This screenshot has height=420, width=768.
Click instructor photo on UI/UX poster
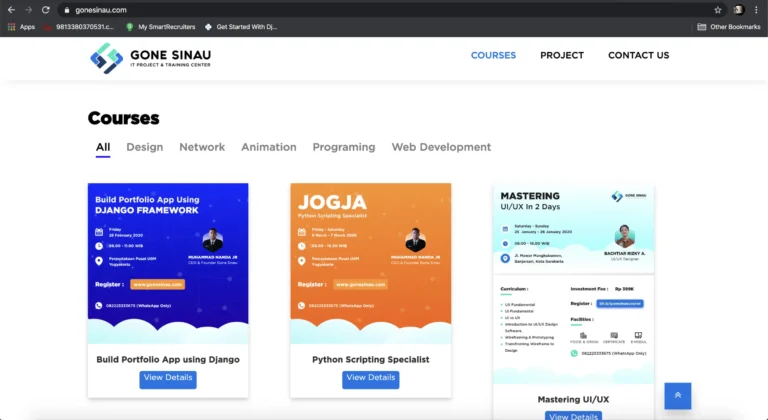click(624, 237)
